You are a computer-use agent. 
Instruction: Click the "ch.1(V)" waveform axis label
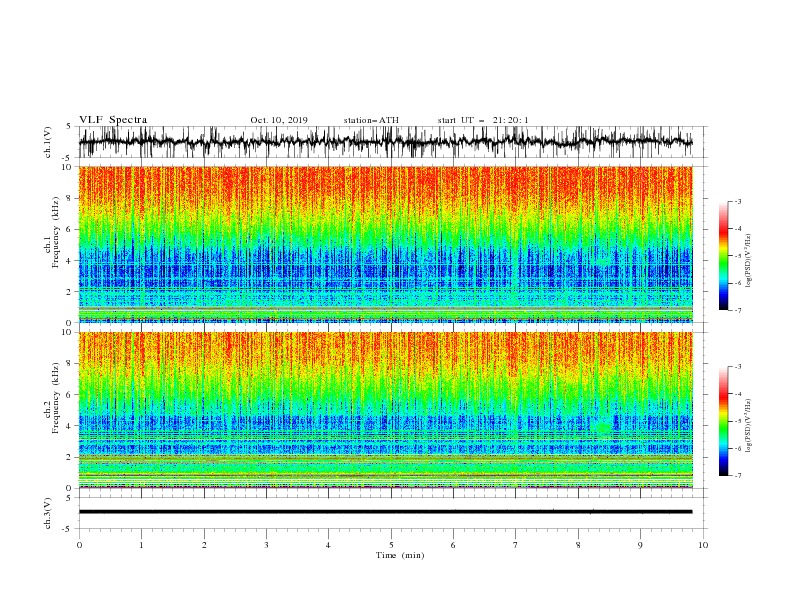tap(48, 142)
